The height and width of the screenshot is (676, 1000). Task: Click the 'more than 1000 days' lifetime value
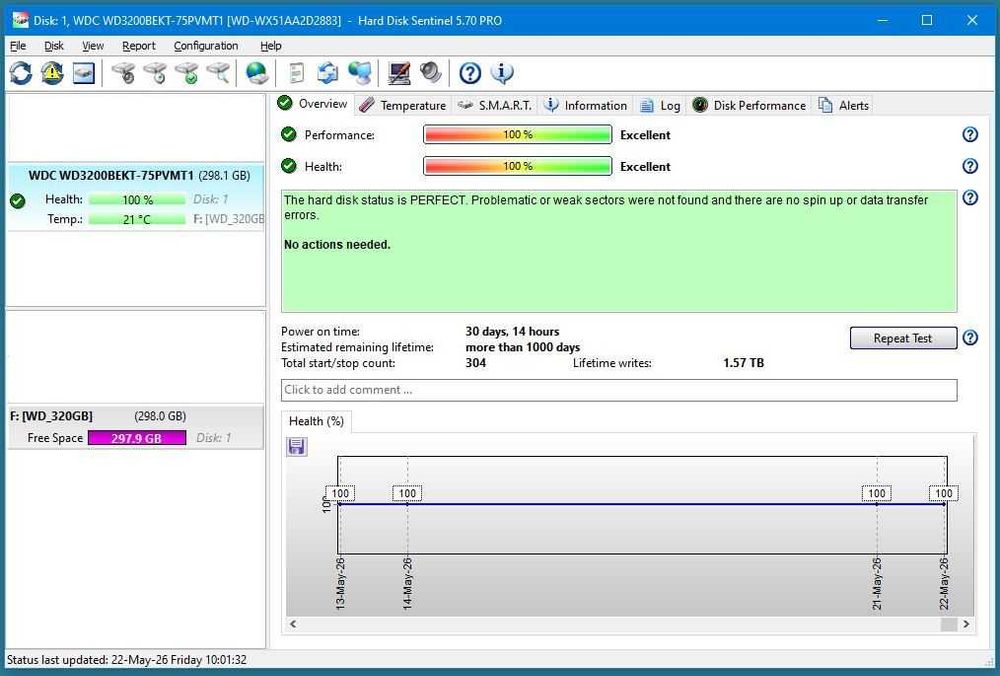[522, 347]
